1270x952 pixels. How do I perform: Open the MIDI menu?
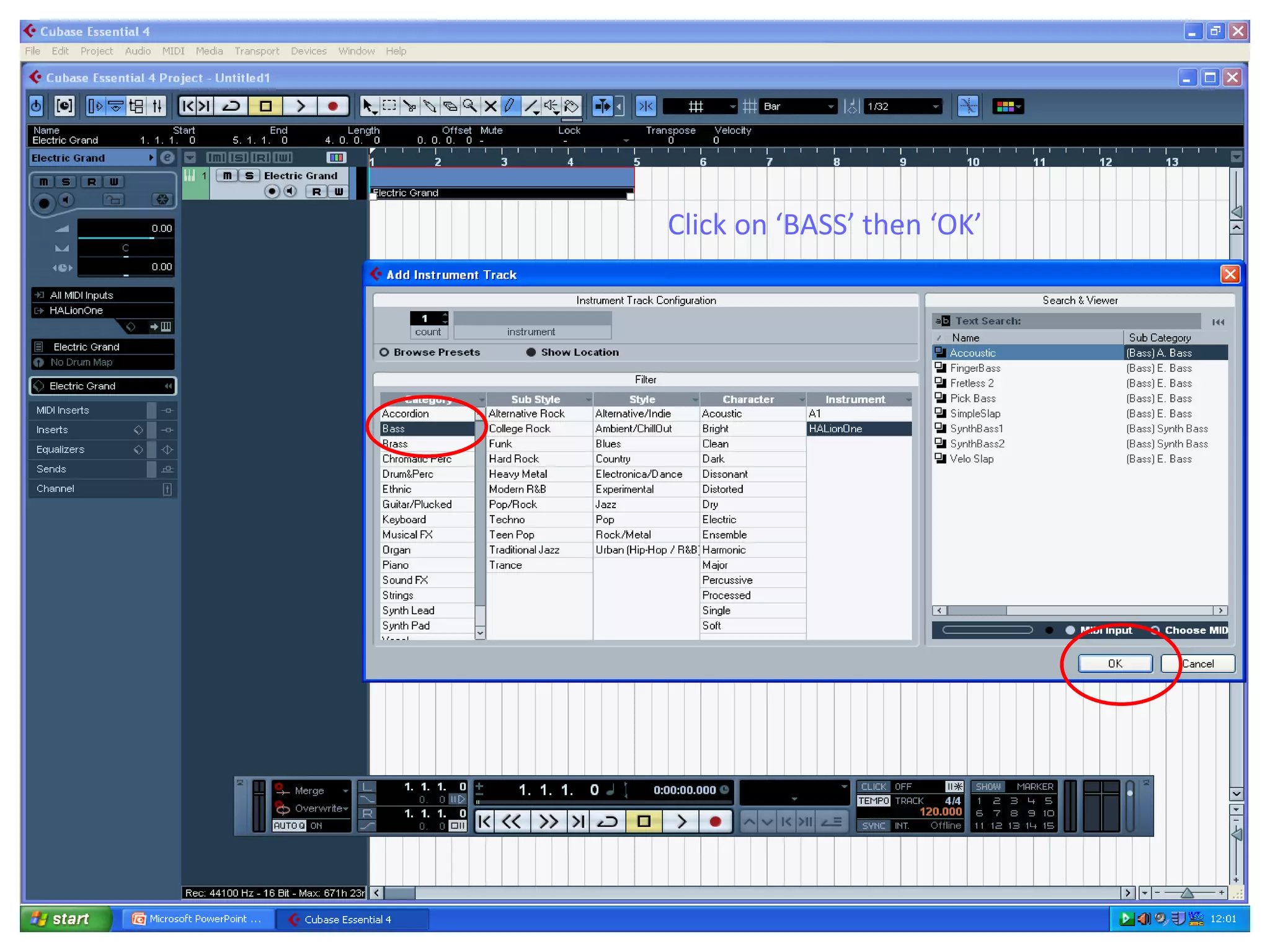173,51
